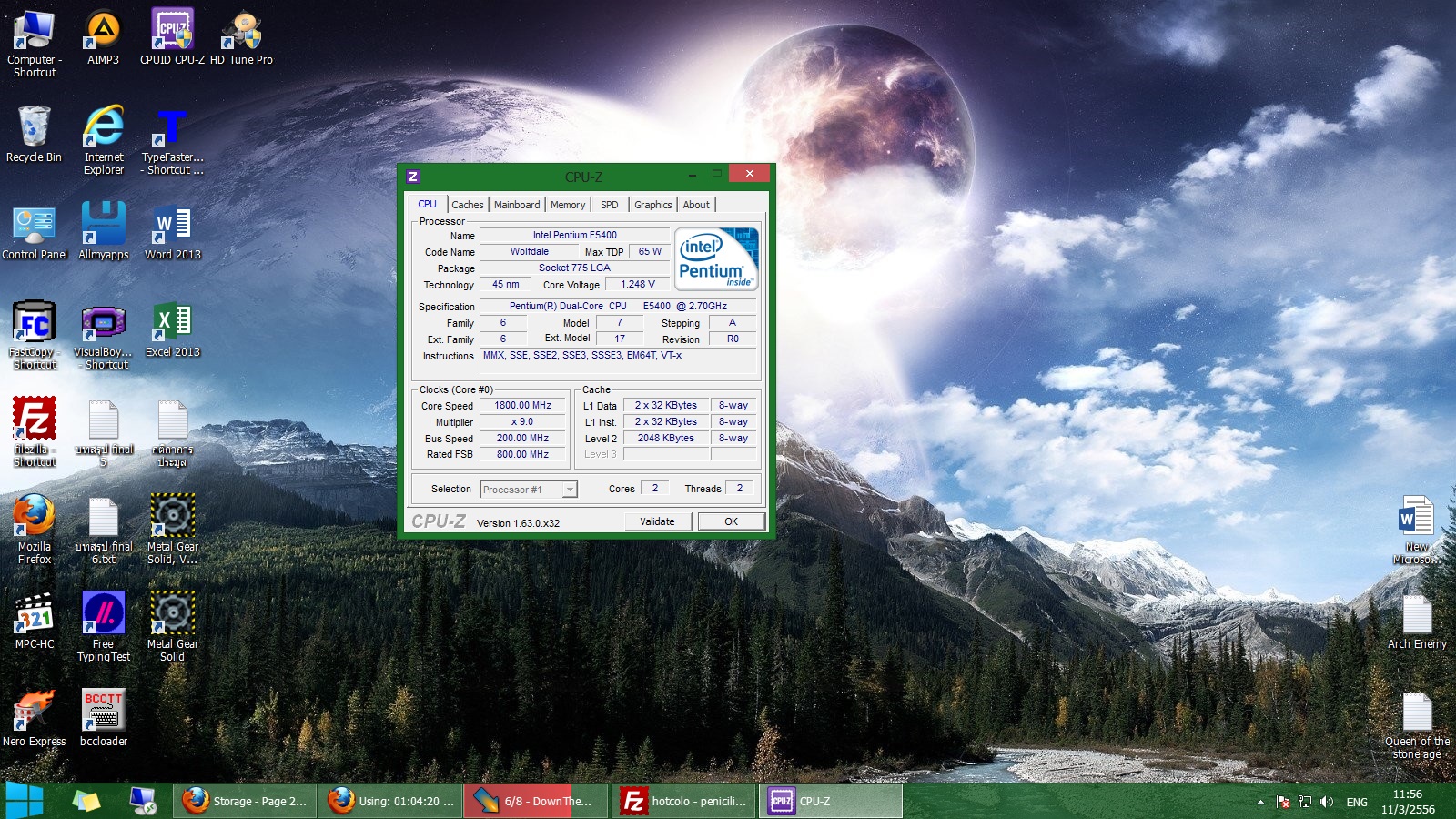Launch Free TypingTest desktop icon
Image resolution: width=1456 pixels, height=819 pixels.
click(104, 627)
